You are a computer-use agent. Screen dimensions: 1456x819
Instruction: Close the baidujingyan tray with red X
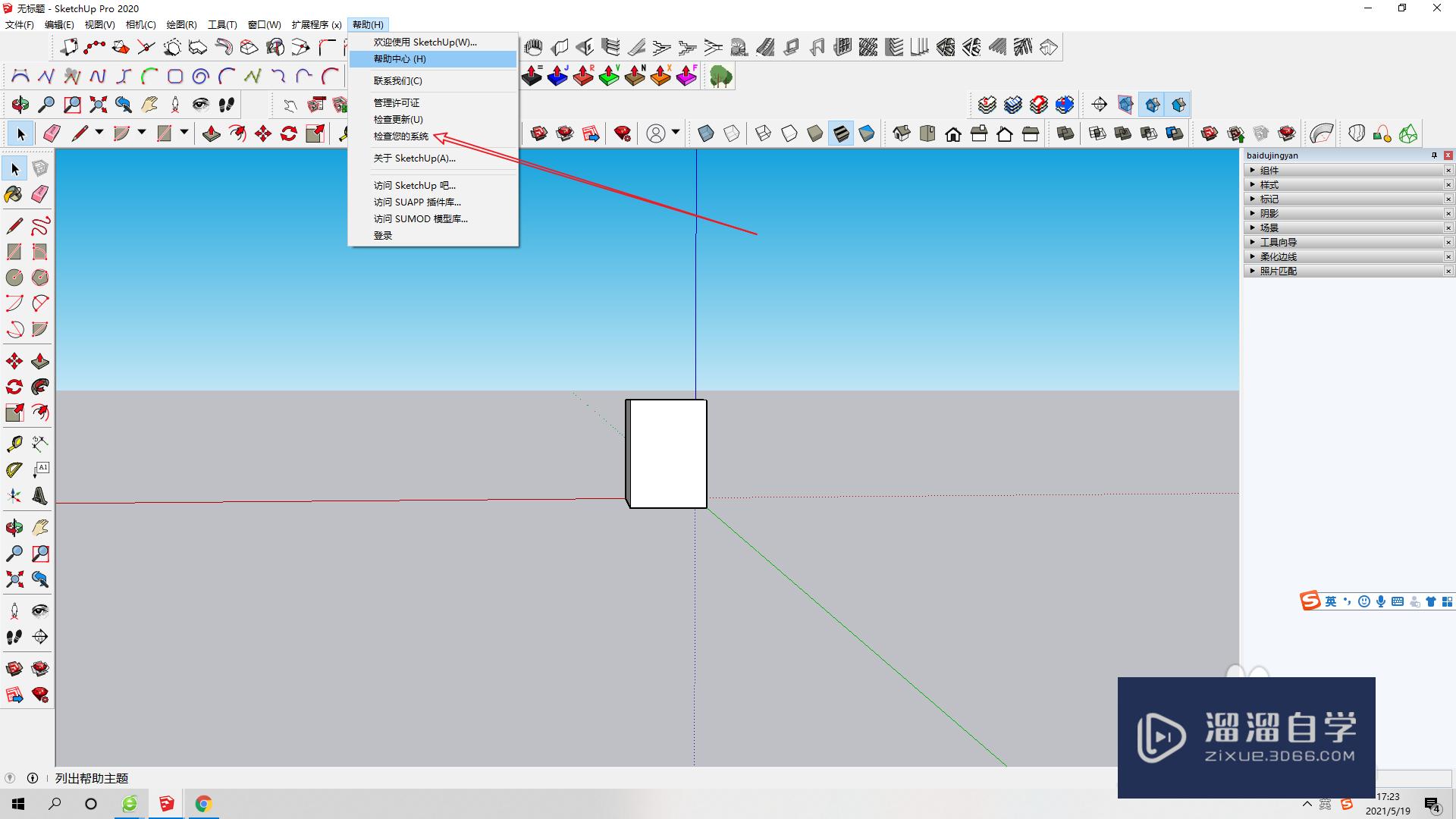pyautogui.click(x=1448, y=155)
